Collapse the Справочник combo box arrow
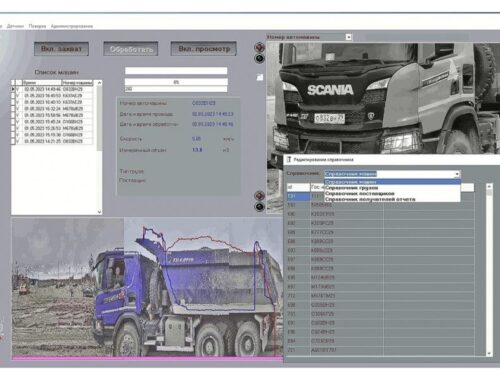 point(457,174)
